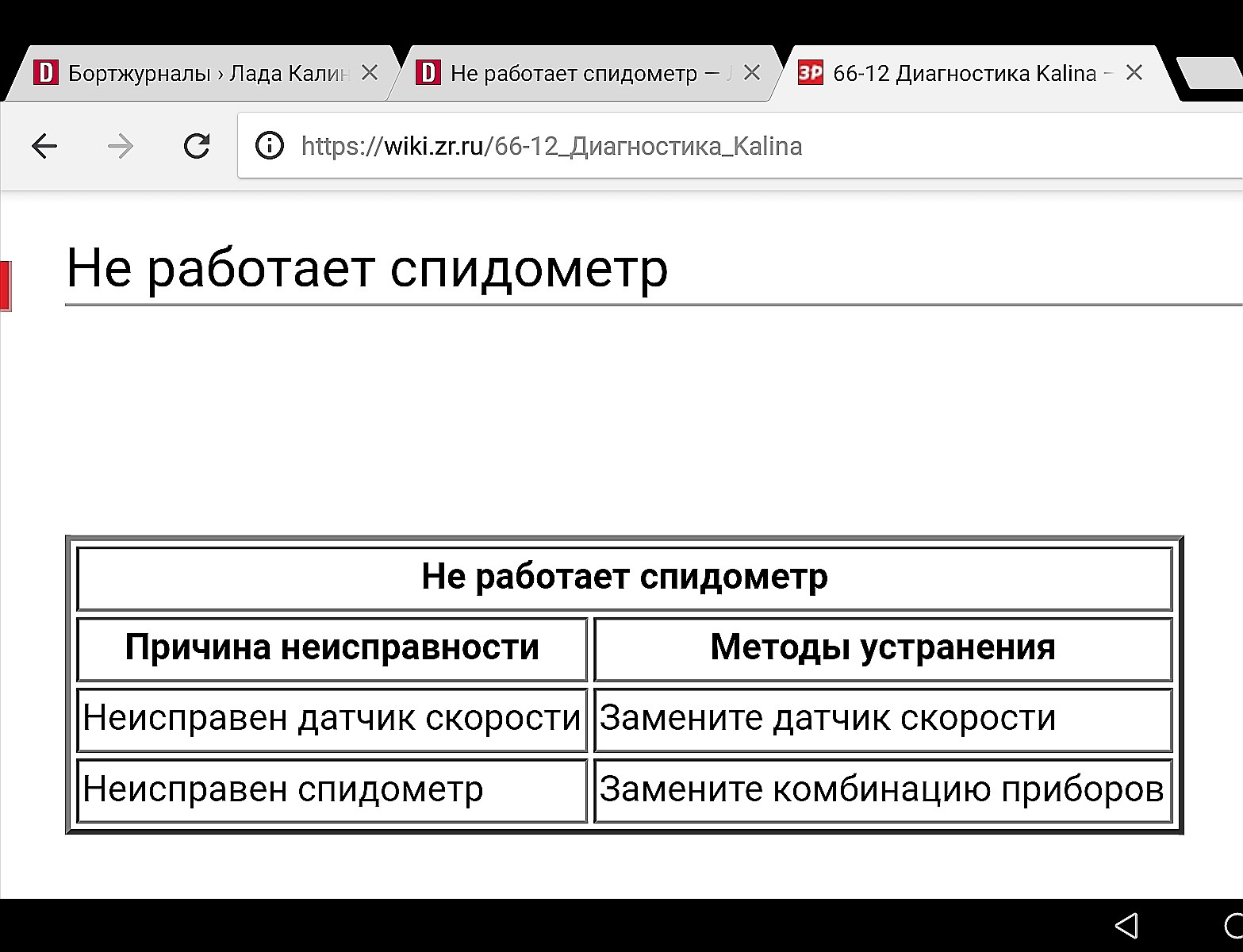The width and height of the screenshot is (1243, 952).
Task: Close the second 'Не работает спидометр' tab
Action: [752, 73]
